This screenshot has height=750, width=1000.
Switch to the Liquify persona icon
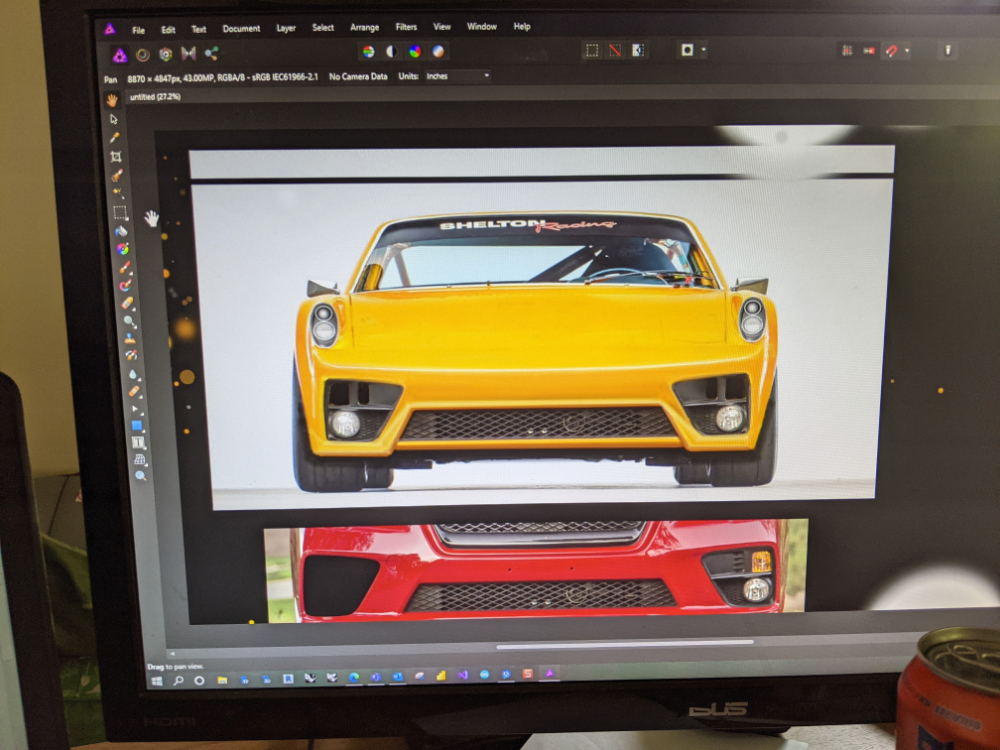(x=142, y=54)
